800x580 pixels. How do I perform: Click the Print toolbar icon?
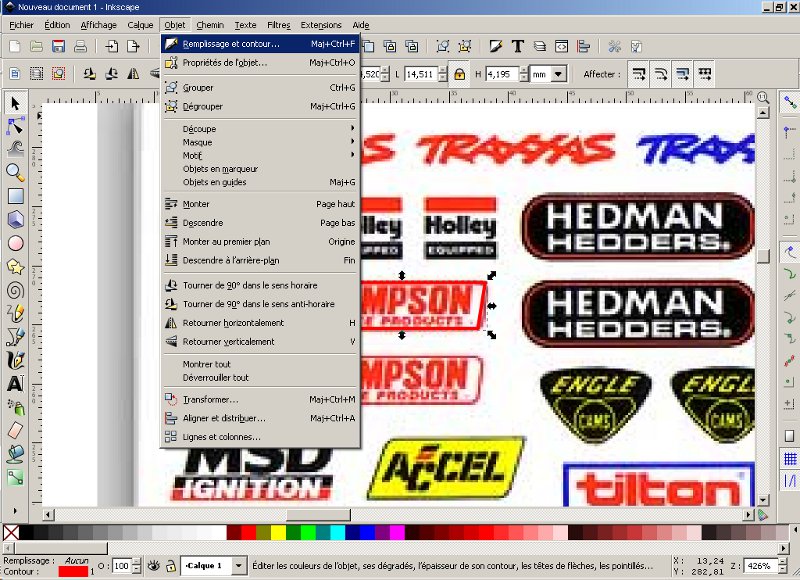80,46
